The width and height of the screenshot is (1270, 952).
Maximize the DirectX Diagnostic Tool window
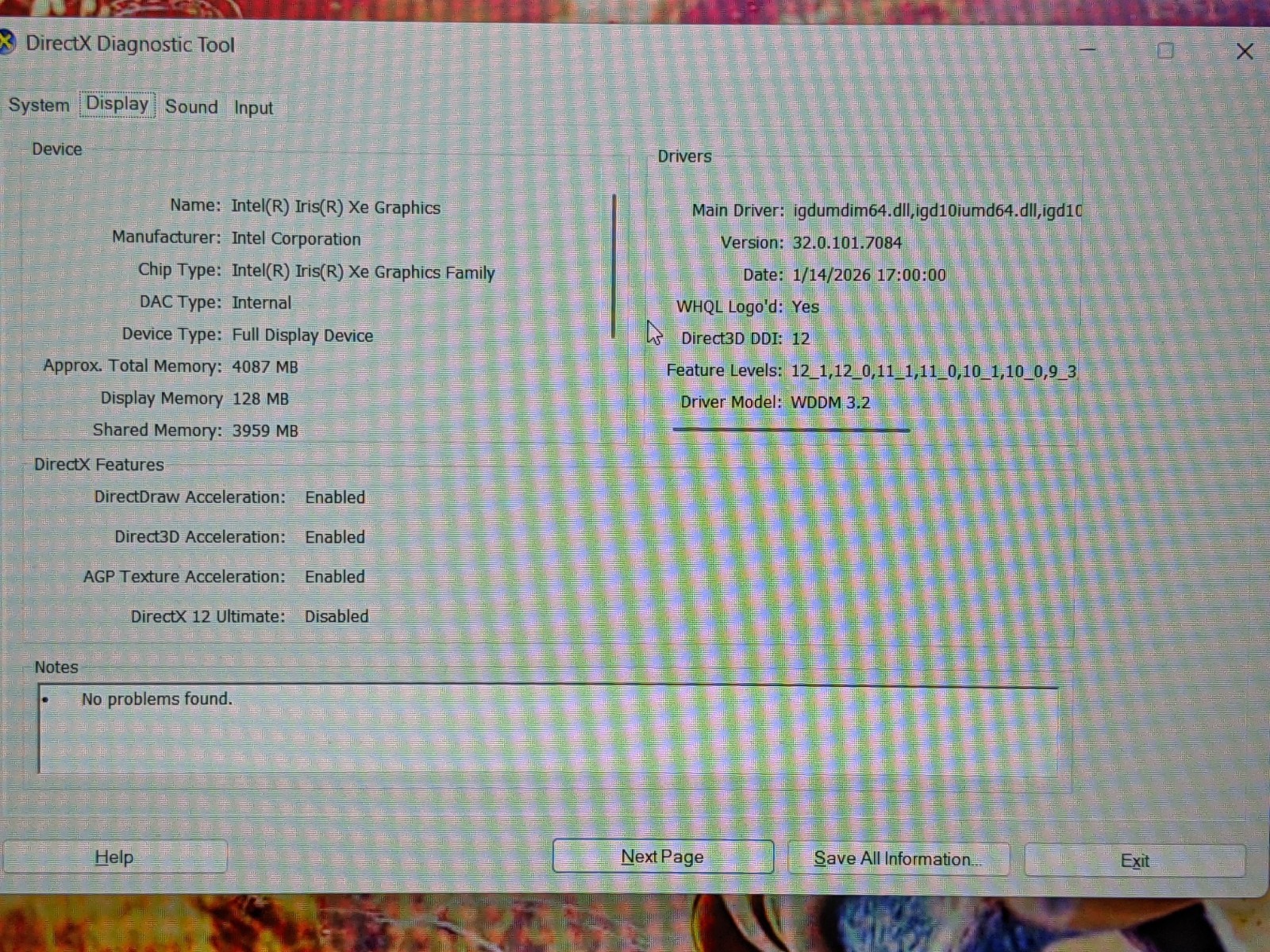tap(1165, 51)
